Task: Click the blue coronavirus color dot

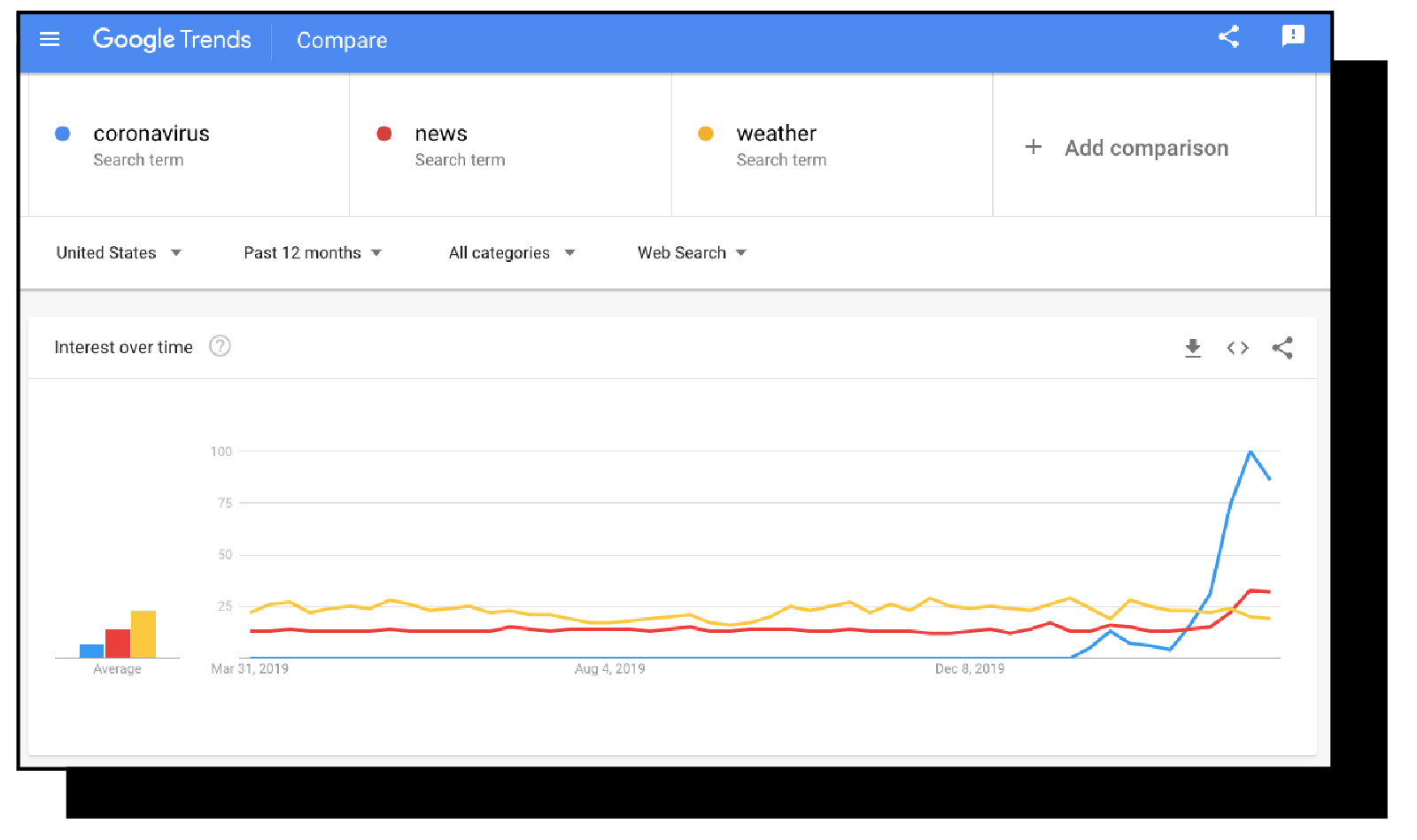Action: [63, 134]
